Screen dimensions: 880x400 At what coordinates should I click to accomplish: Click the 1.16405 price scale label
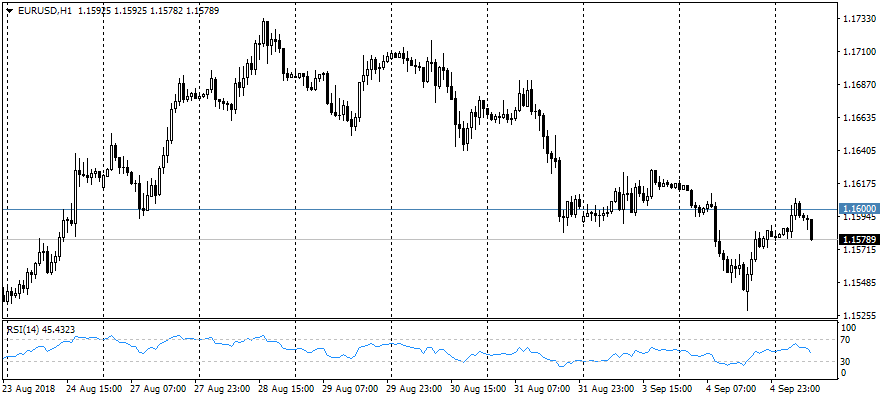(x=857, y=151)
